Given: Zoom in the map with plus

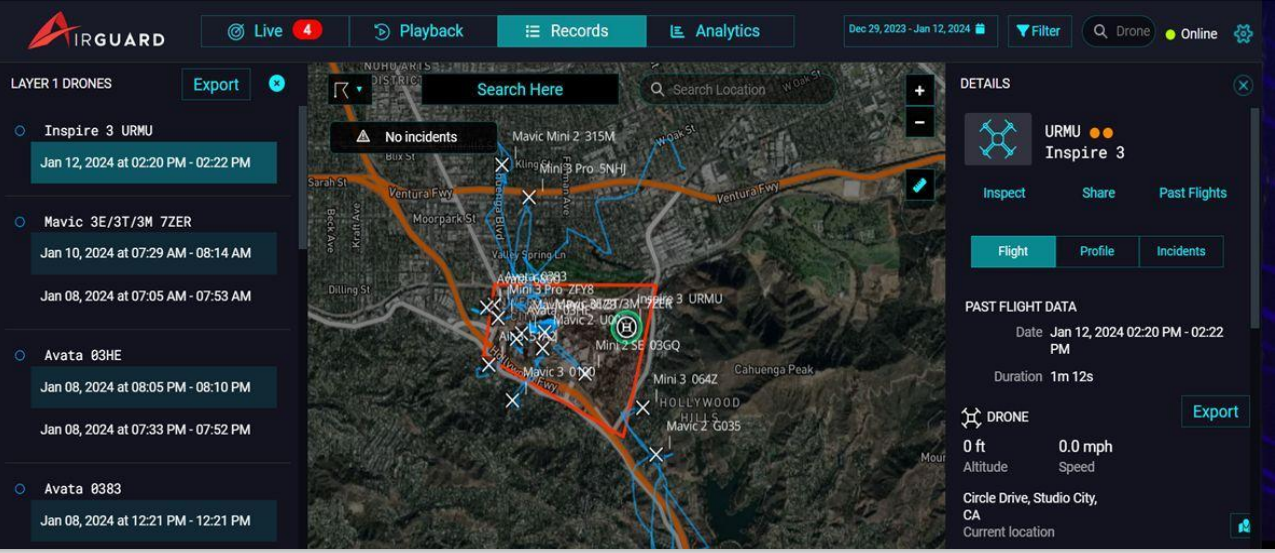Looking at the screenshot, I should point(919,90).
